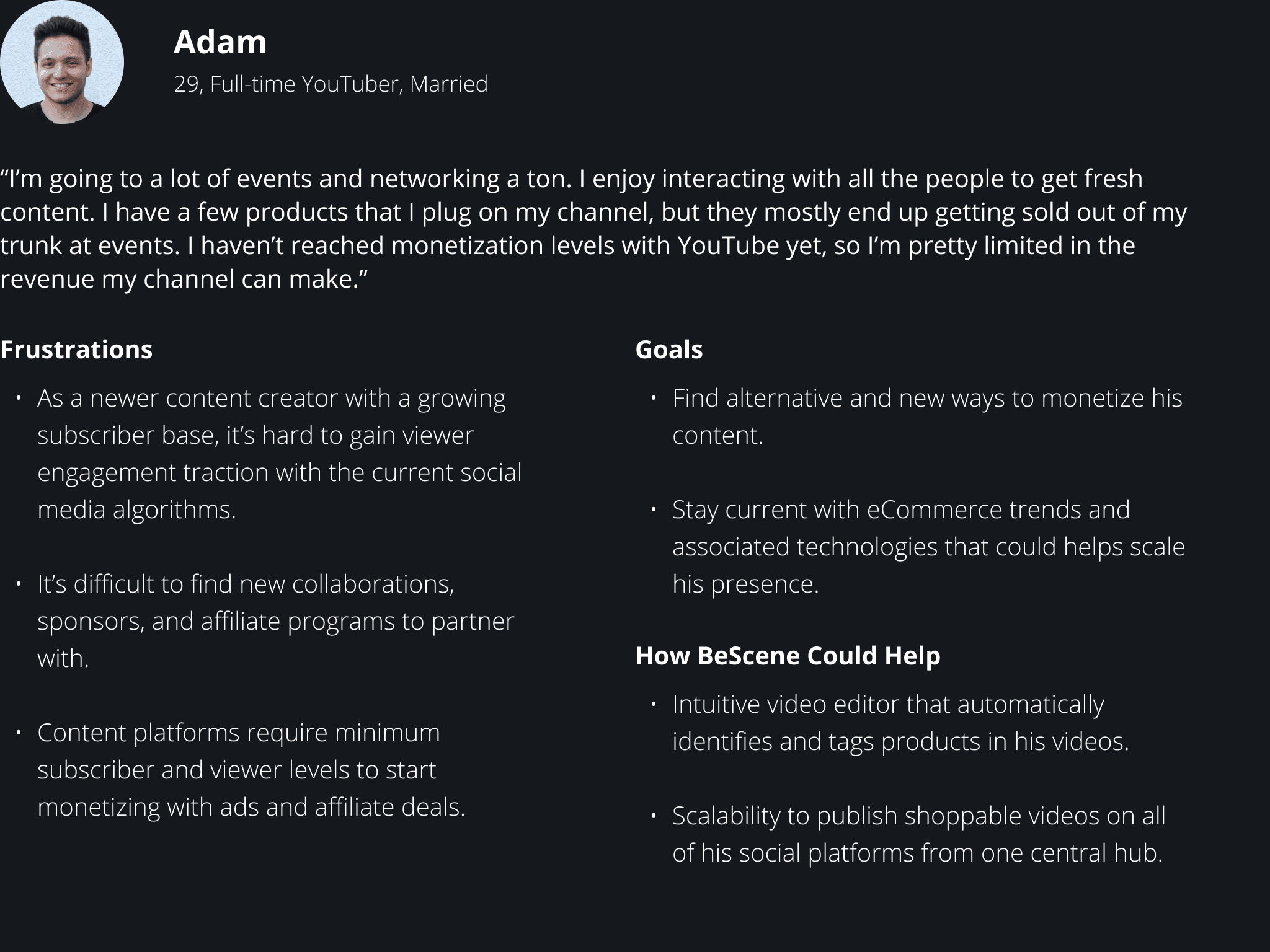Image resolution: width=1270 pixels, height=952 pixels.
Task: Click the "29, Full-time YouTuber, Married" subtitle
Action: coord(331,84)
